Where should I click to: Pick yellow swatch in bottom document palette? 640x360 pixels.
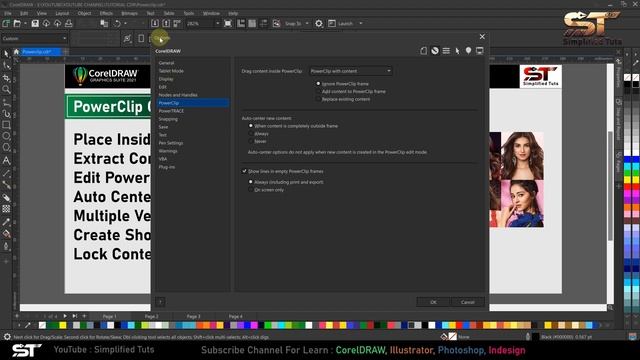[62, 325]
